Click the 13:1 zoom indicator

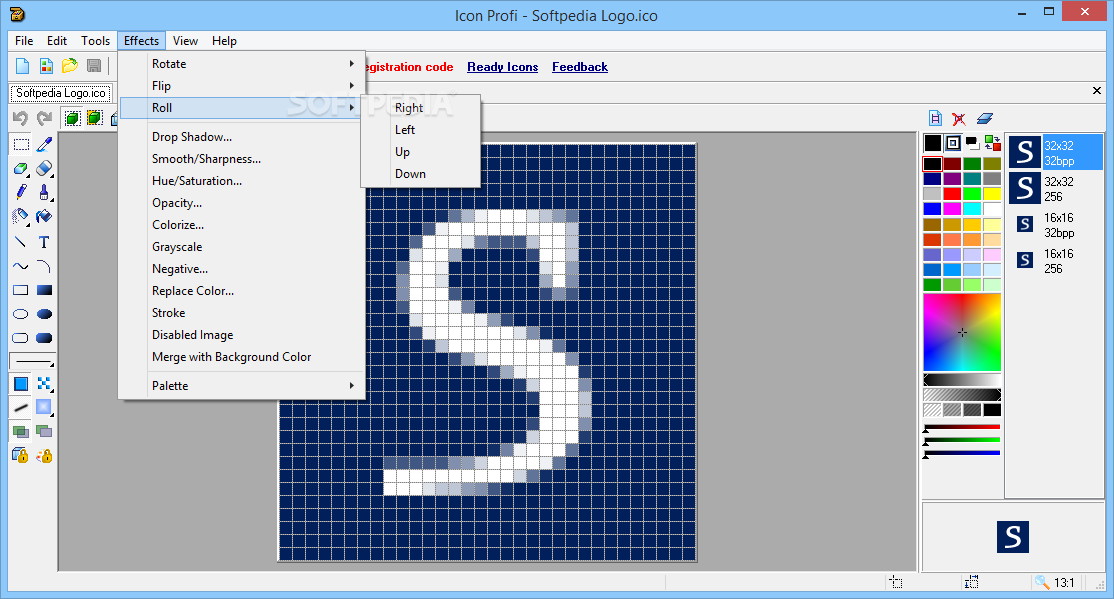coord(1055,583)
